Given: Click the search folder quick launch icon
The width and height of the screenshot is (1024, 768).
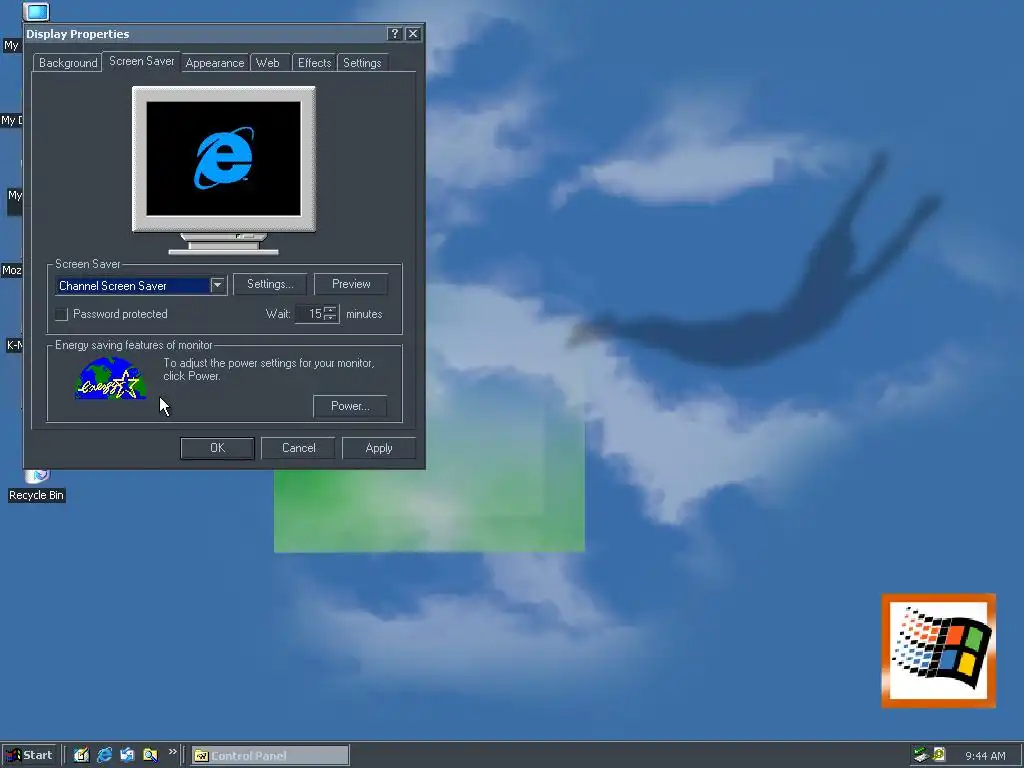Looking at the screenshot, I should coord(150,755).
